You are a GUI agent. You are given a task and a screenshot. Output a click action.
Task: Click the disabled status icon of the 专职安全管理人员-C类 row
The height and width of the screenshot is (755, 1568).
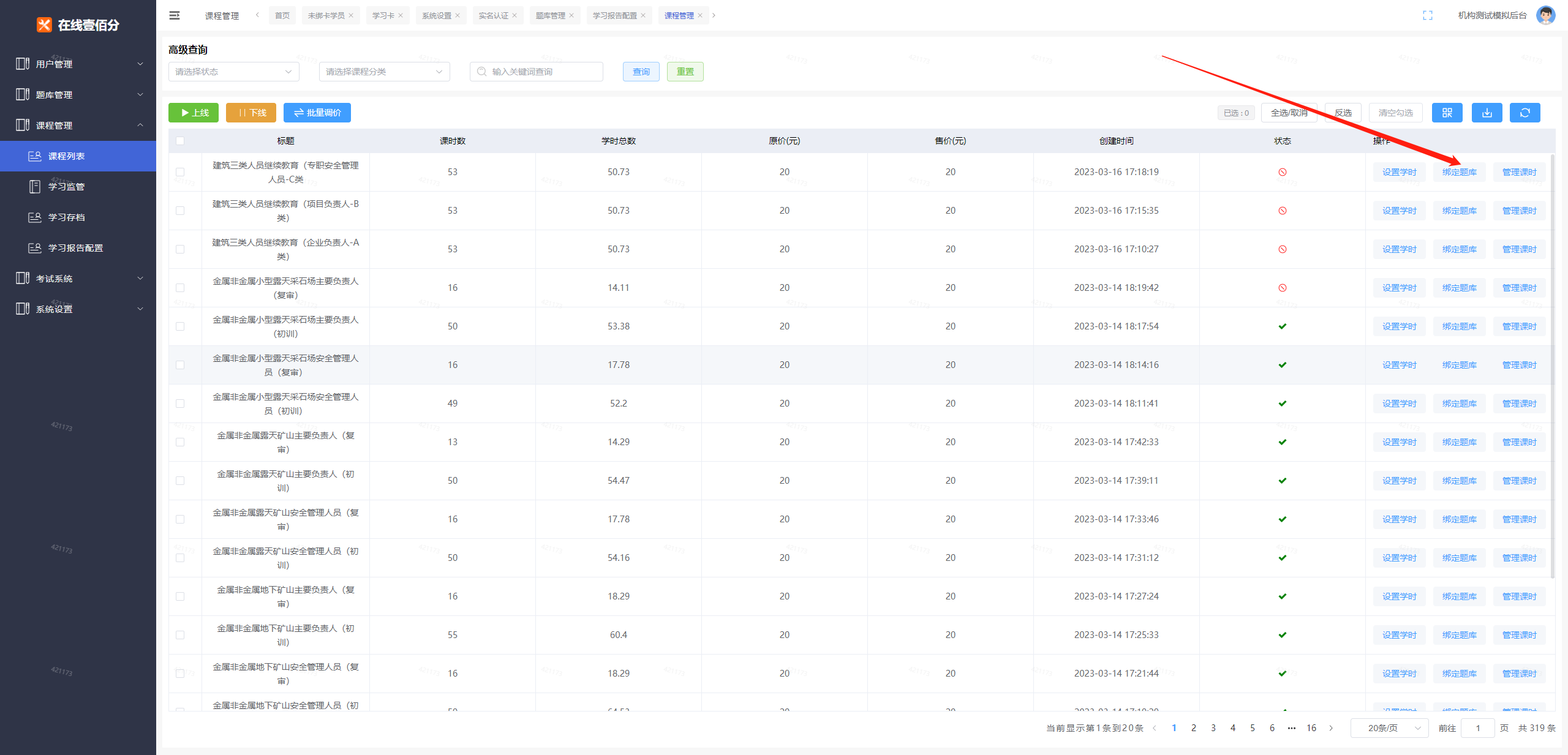[x=1283, y=172]
